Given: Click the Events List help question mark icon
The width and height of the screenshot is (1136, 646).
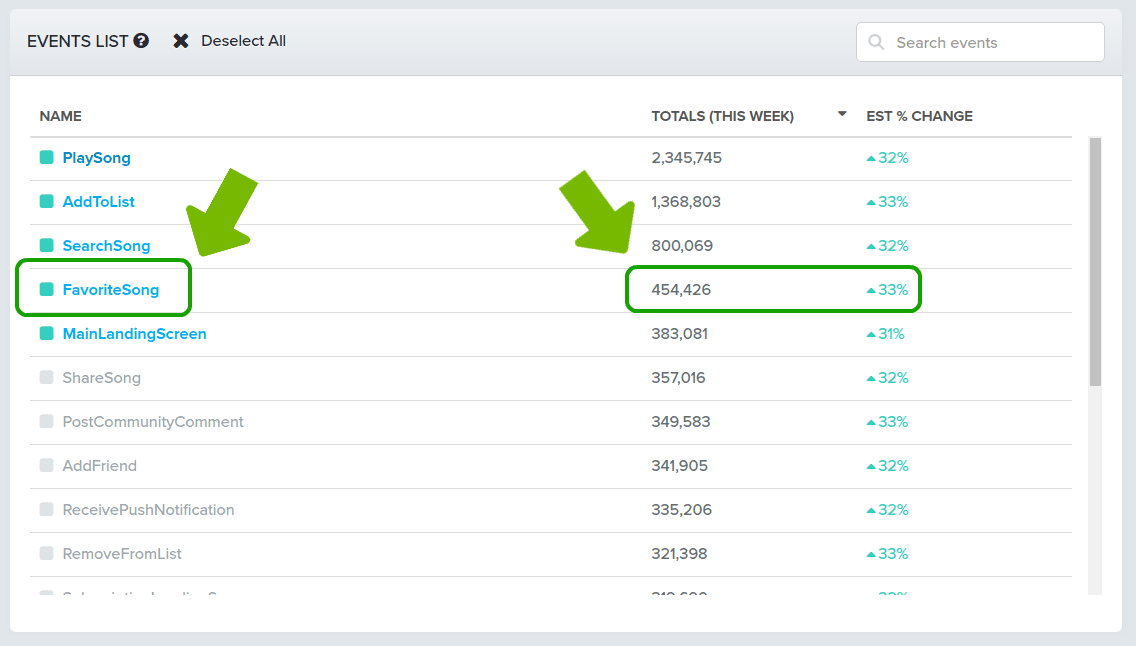Looking at the screenshot, I should [141, 41].
